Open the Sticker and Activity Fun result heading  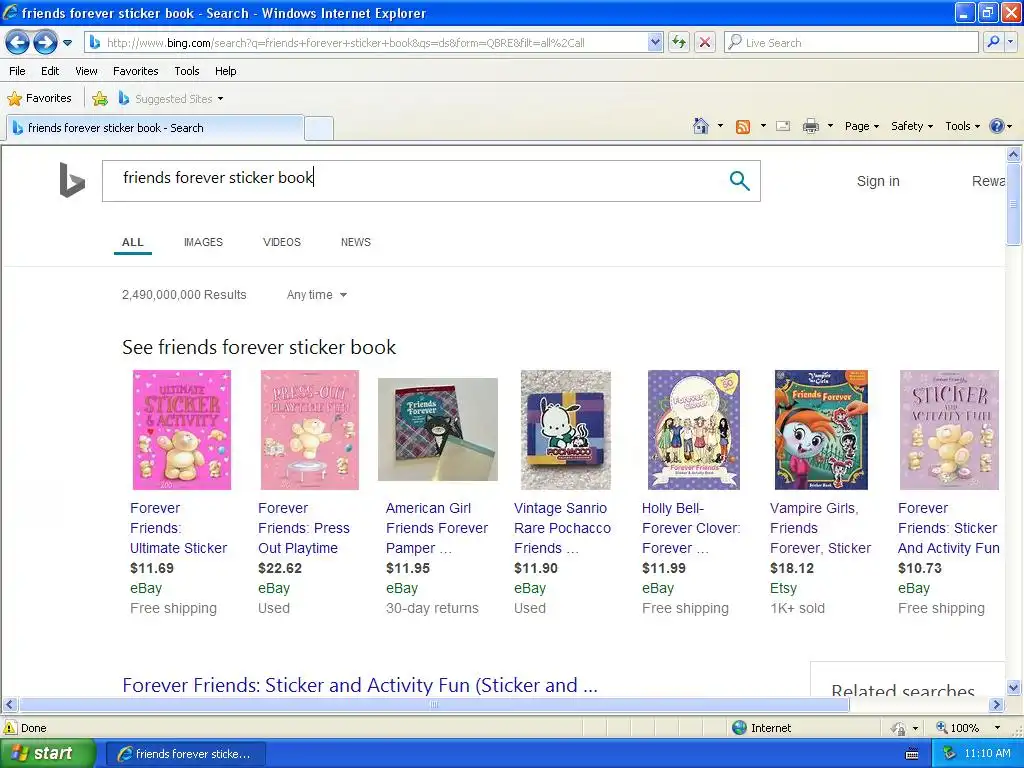tap(360, 685)
